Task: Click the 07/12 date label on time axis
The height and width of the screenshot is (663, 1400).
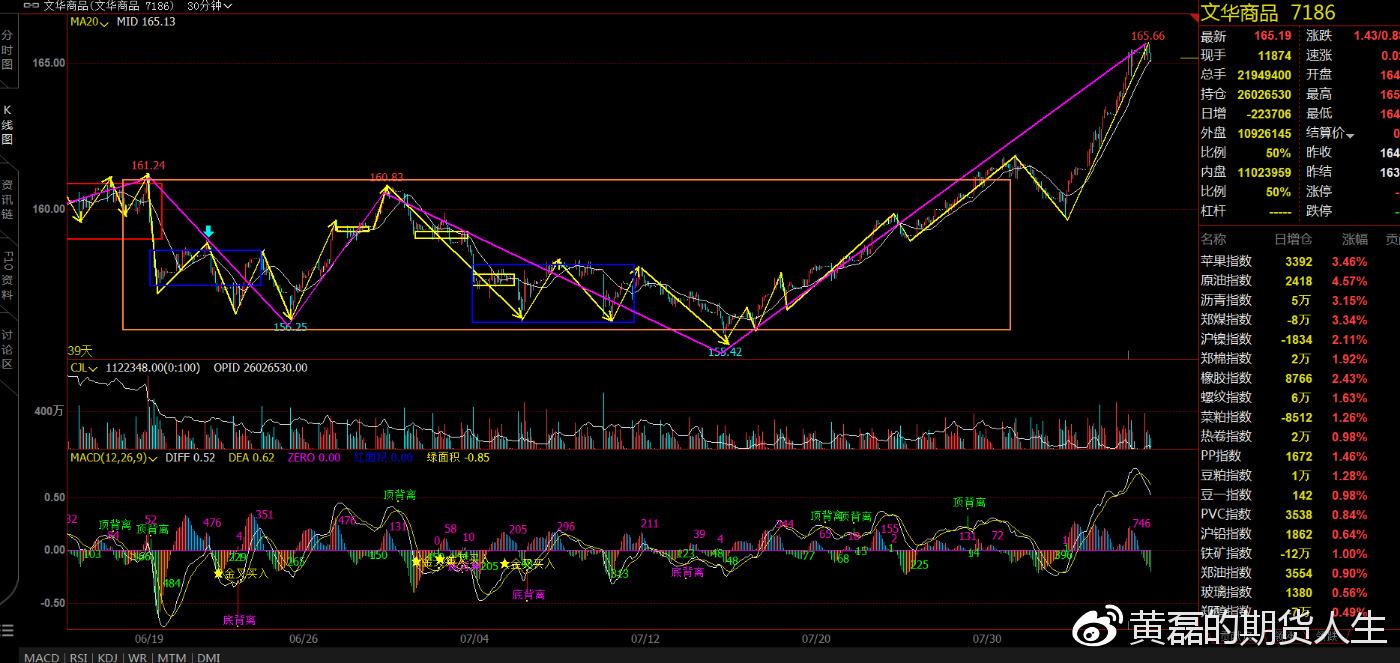Action: pos(646,638)
